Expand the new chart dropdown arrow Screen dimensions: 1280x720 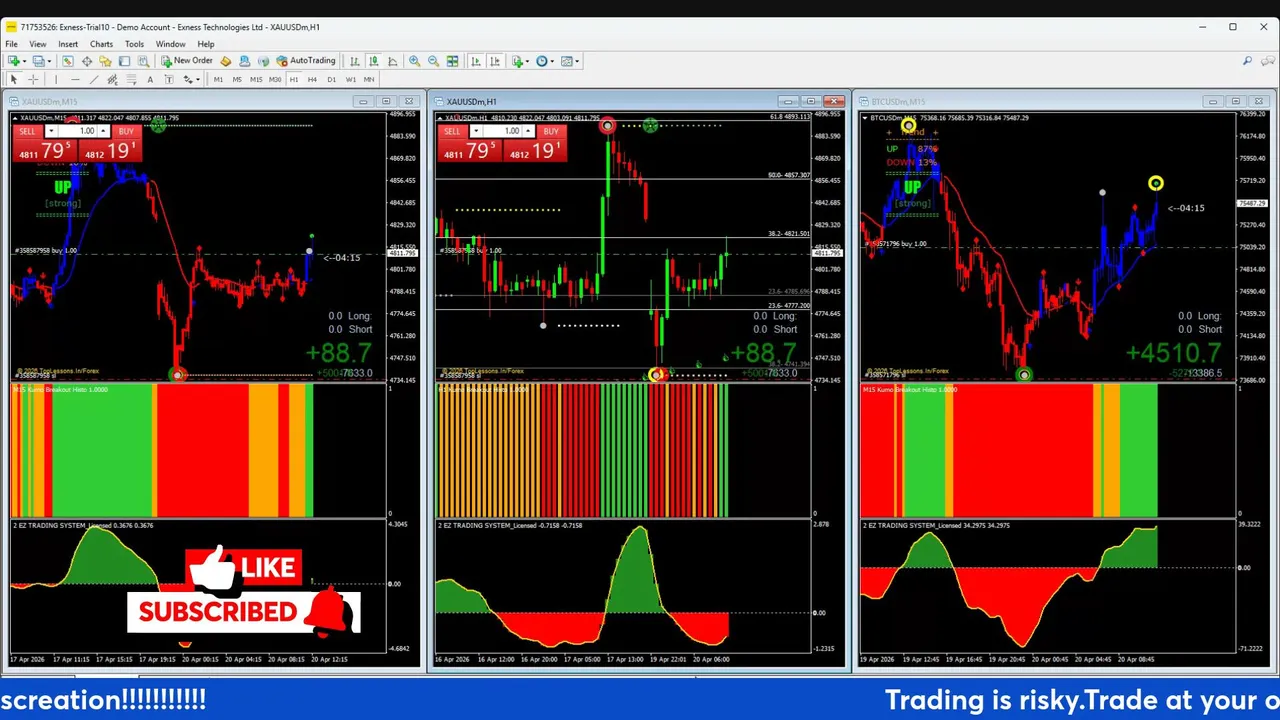point(24,61)
